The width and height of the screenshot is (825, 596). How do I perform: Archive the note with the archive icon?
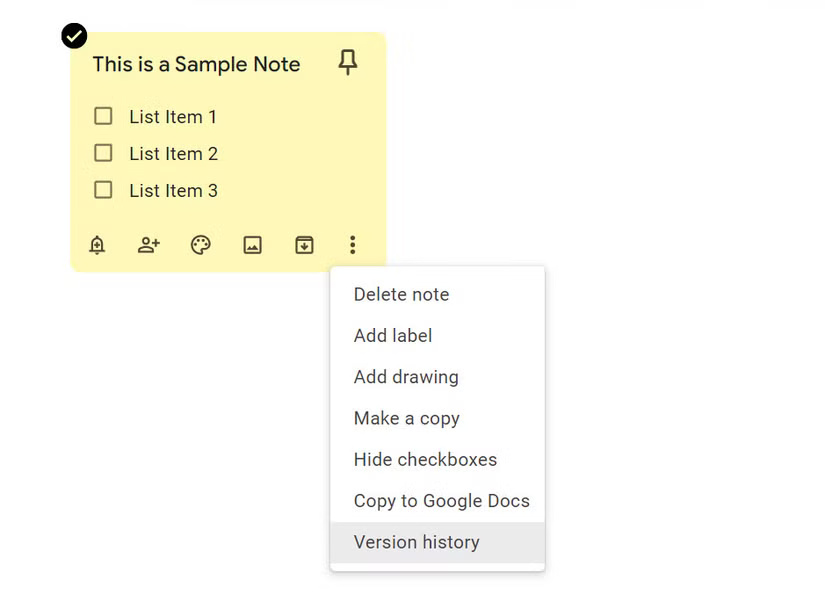coord(304,244)
